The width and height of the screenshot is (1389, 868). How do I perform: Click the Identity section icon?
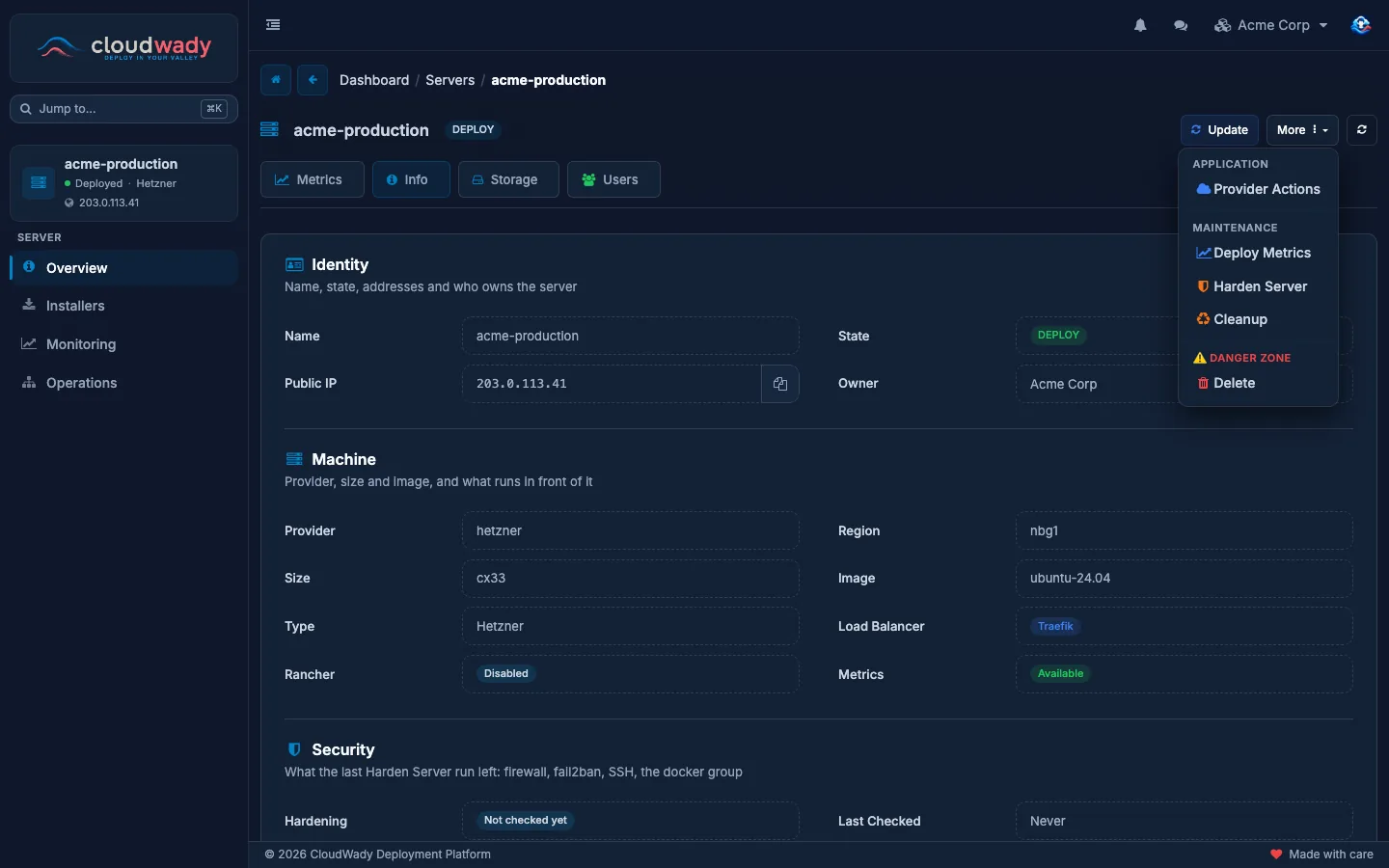(x=294, y=264)
